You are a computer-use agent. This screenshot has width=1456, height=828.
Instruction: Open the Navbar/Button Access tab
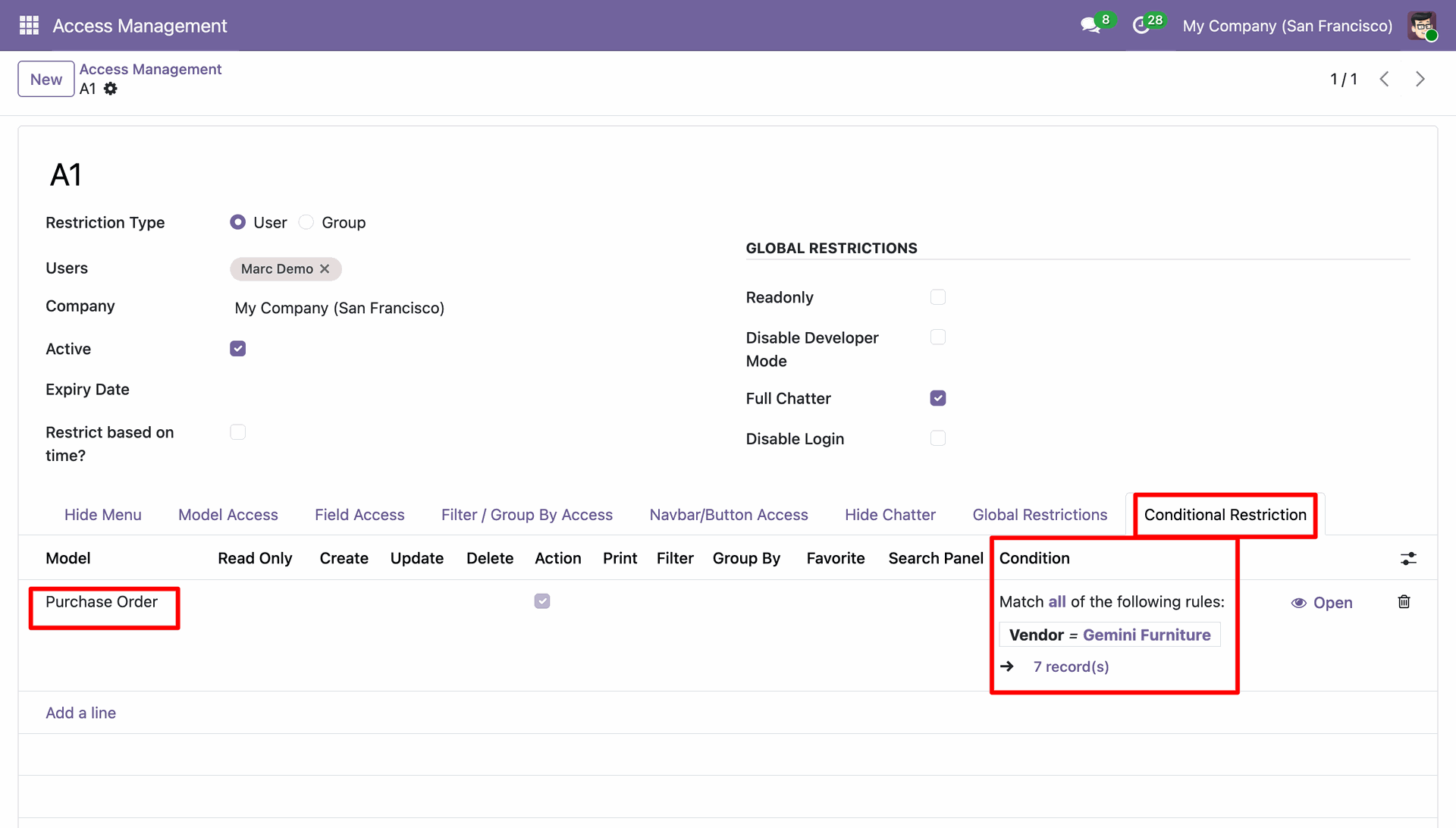729,515
